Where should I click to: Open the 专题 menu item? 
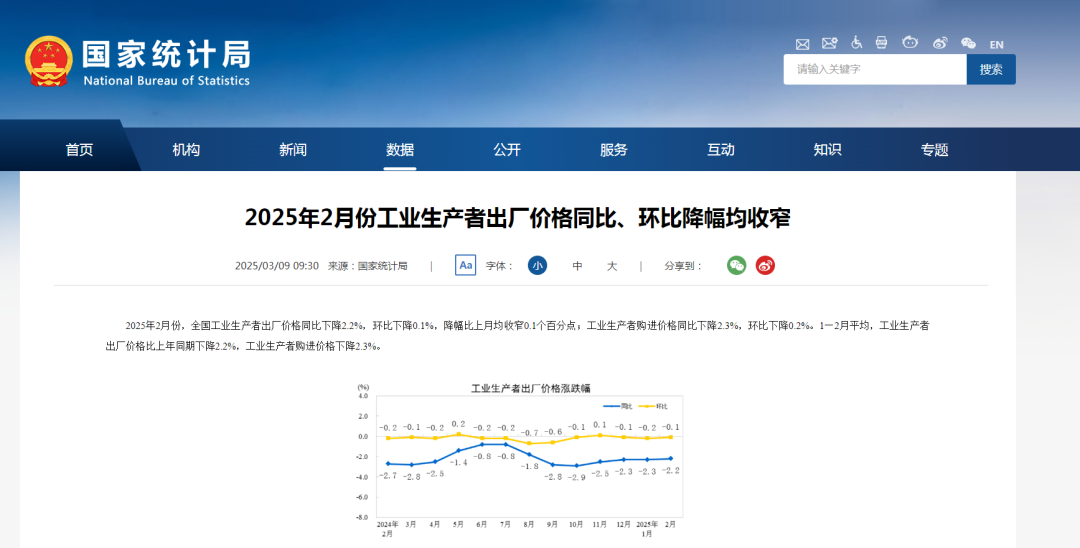[x=935, y=149]
